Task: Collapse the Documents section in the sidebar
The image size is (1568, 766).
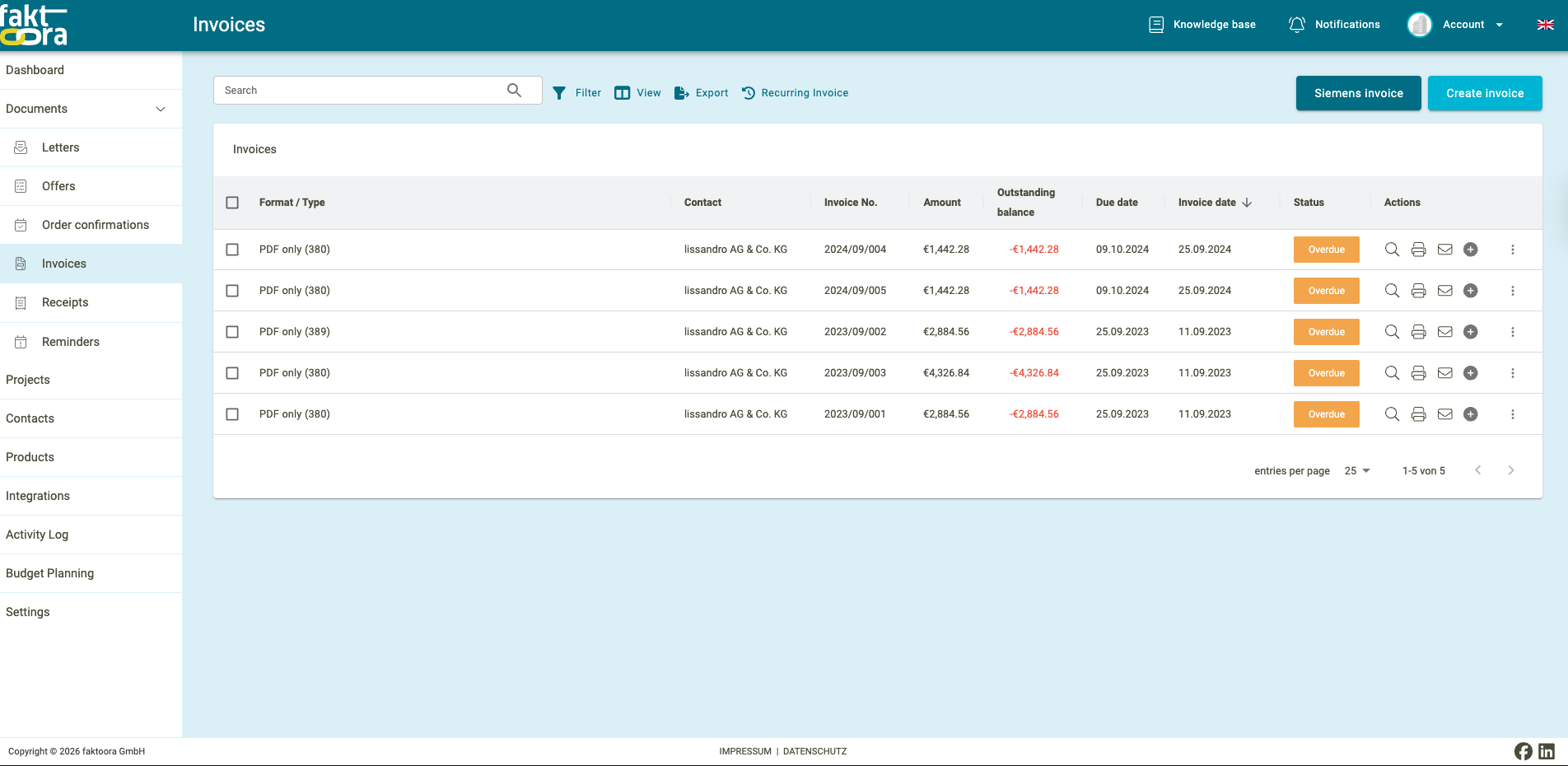Action: (x=160, y=108)
